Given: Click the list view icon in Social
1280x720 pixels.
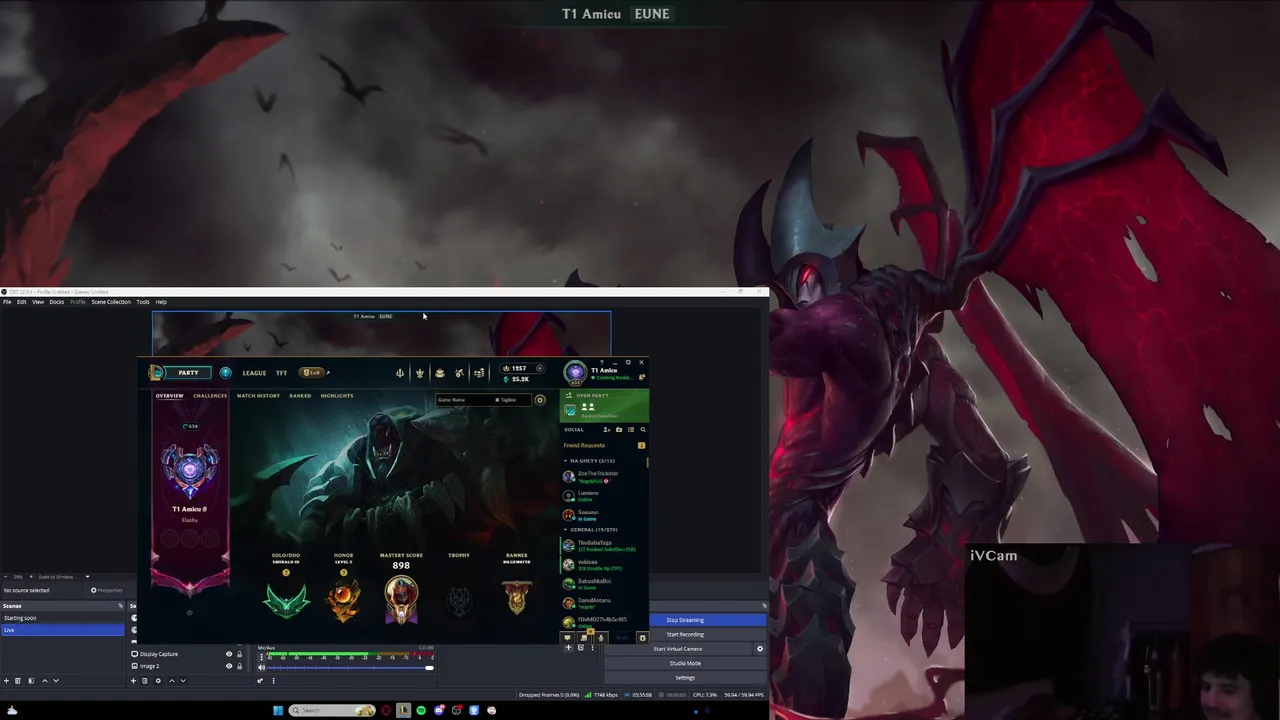Looking at the screenshot, I should click(x=631, y=430).
